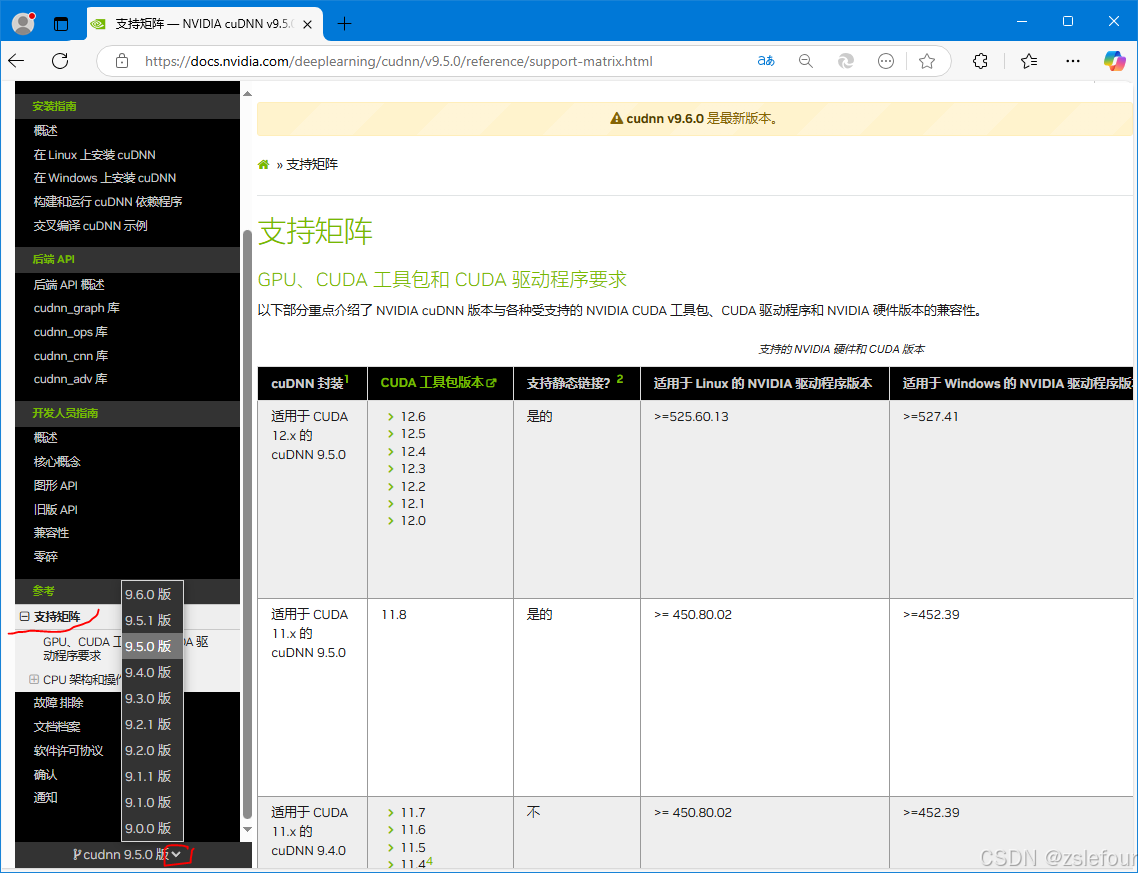The image size is (1142, 878).
Task: Click the Edge refresh-style icon in address bar
Action: 846,61
